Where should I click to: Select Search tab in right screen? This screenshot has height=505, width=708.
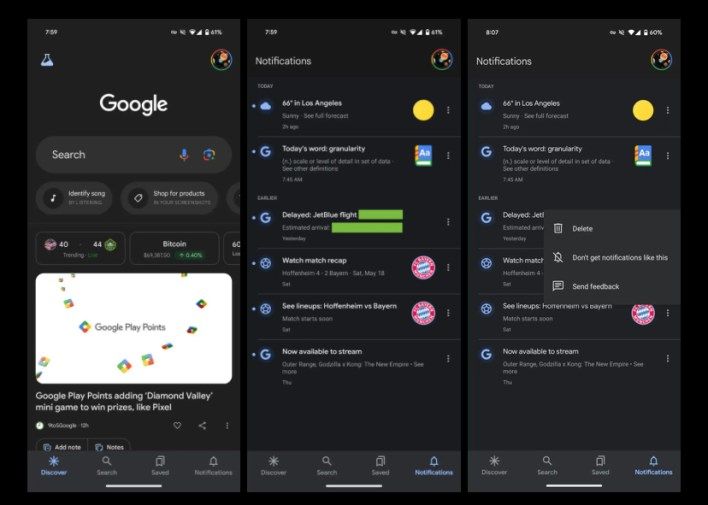tap(547, 466)
